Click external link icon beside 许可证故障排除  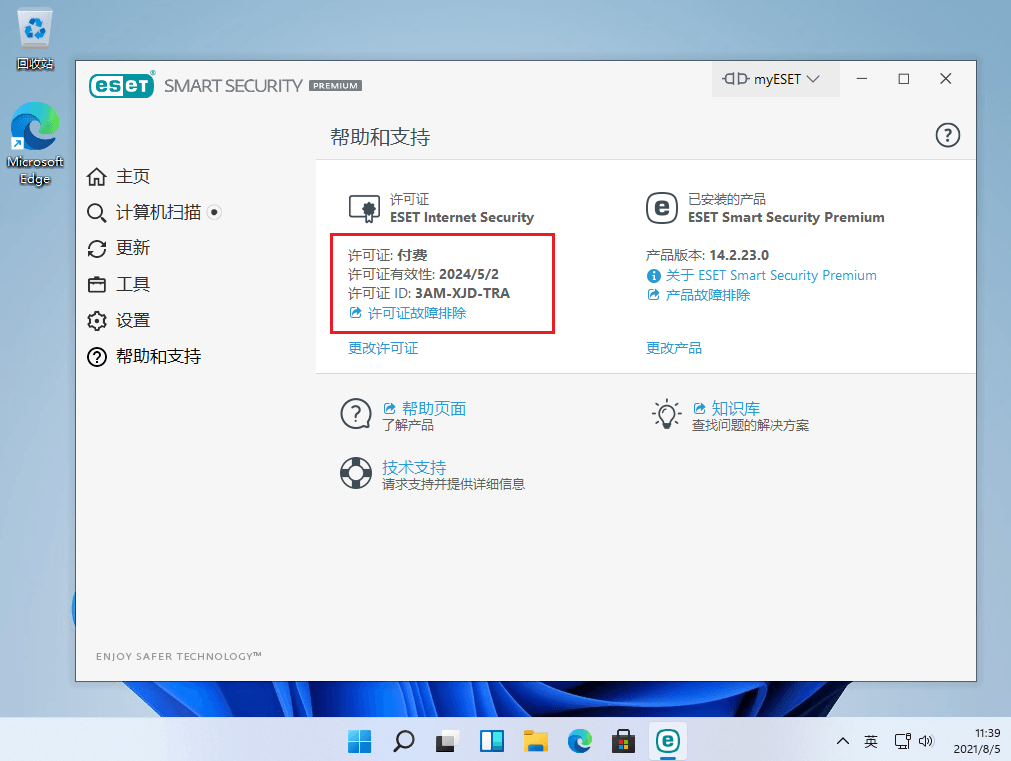coord(355,313)
